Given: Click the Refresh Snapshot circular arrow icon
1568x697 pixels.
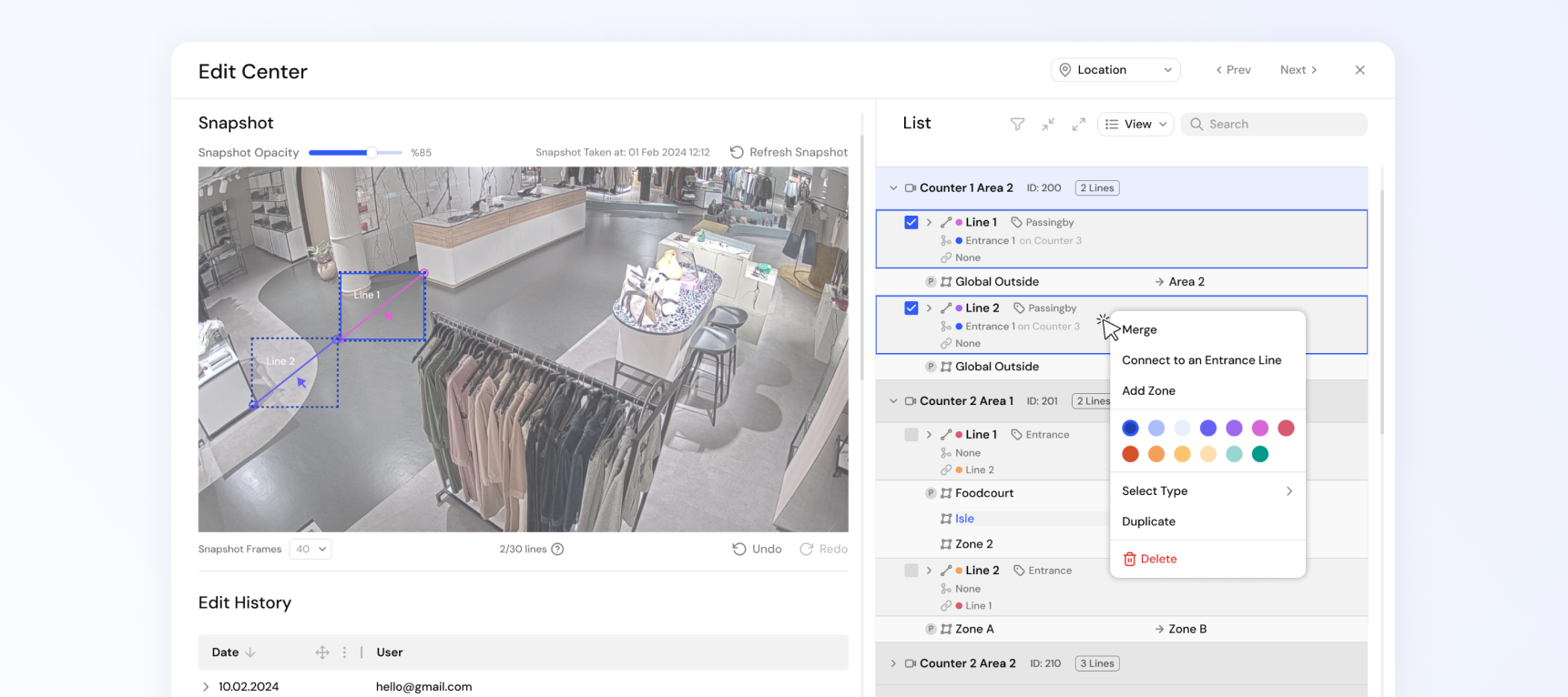Looking at the screenshot, I should click(737, 153).
